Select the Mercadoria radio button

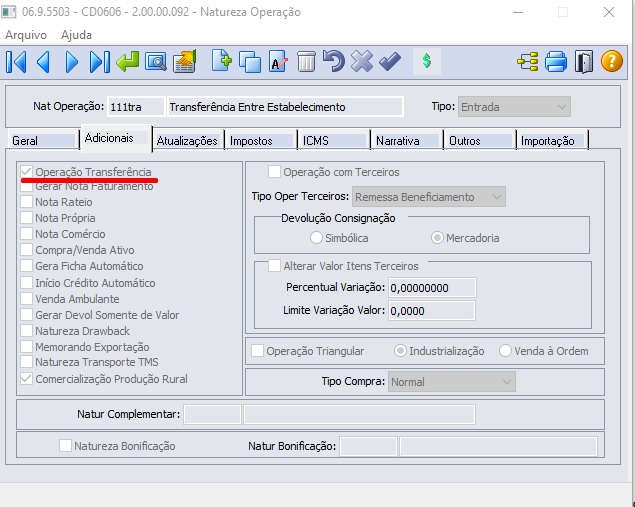pos(437,238)
